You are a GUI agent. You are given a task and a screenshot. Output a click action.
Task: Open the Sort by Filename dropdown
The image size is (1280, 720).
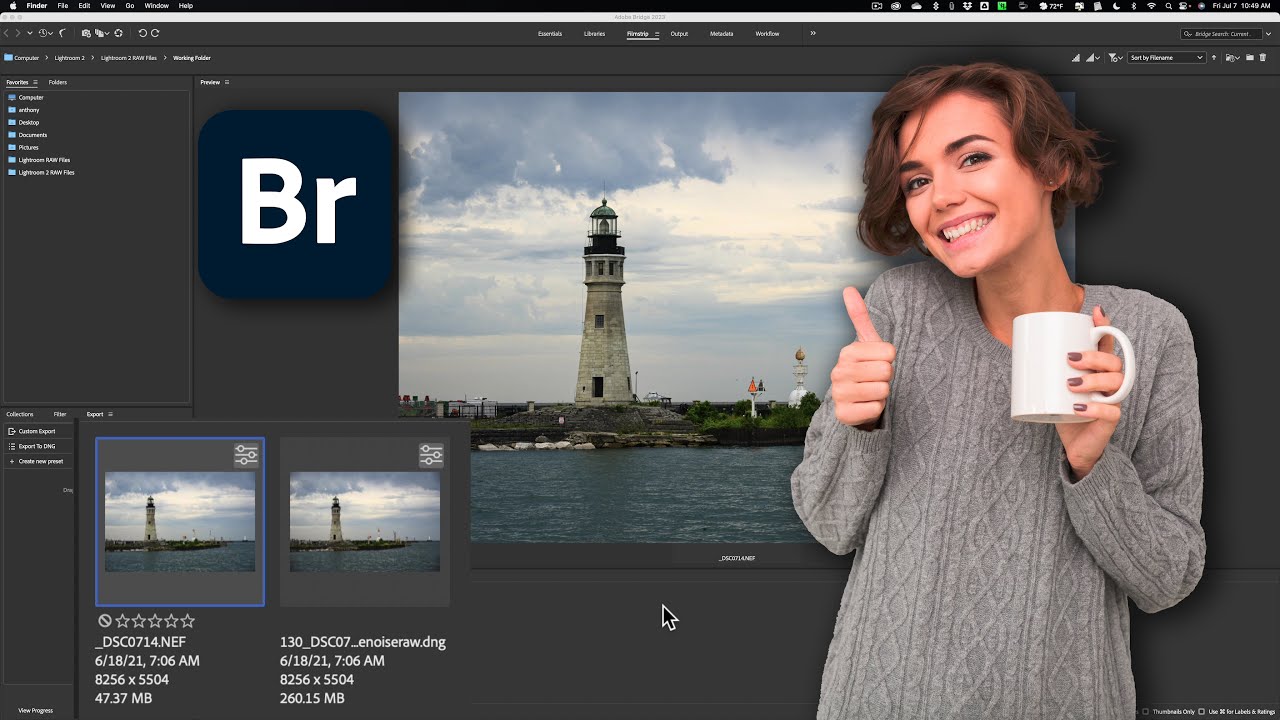pos(1166,58)
